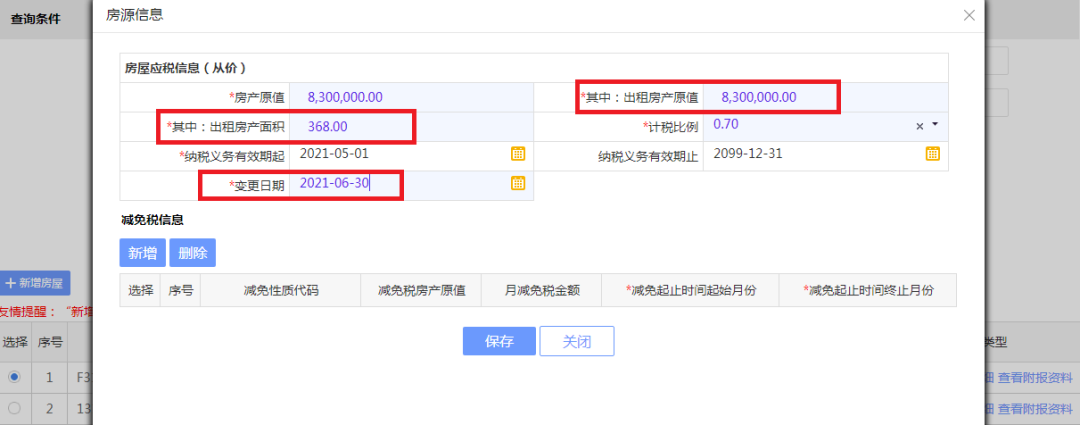Edit the 其中：出租房产原值 field
The image size is (1080, 425).
825,97
